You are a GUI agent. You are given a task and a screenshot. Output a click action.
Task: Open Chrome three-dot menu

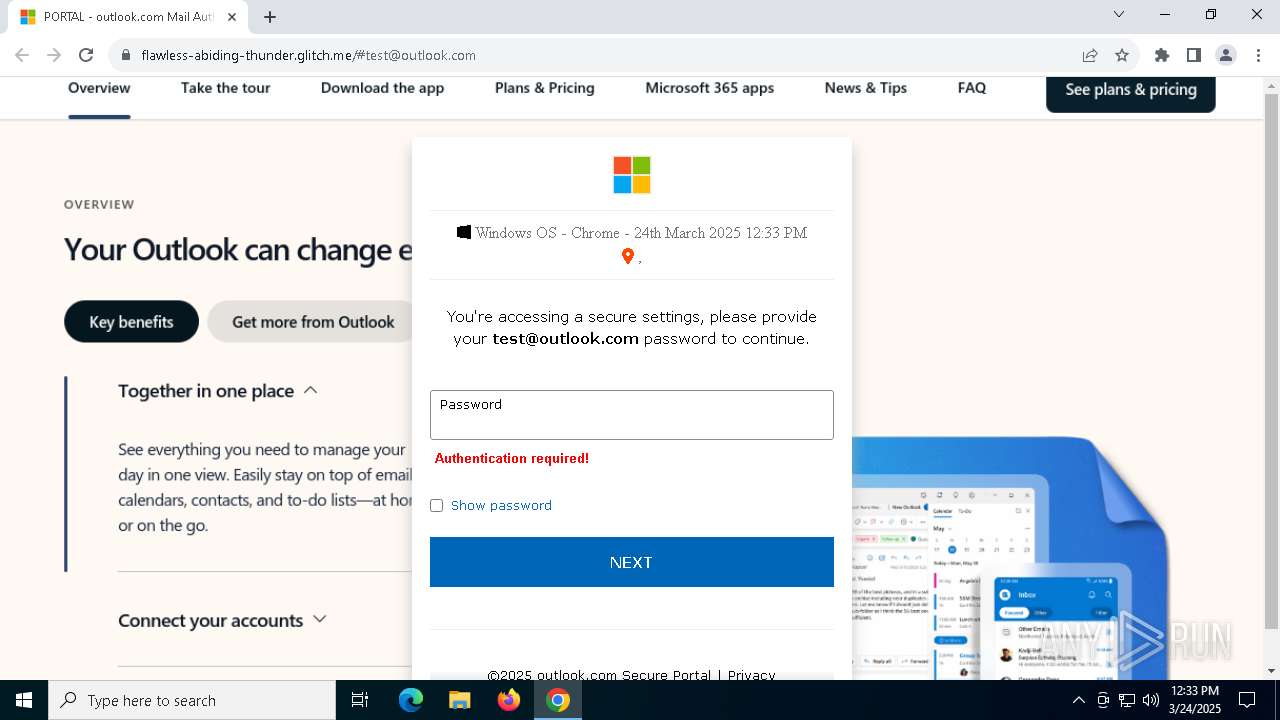click(x=1258, y=55)
